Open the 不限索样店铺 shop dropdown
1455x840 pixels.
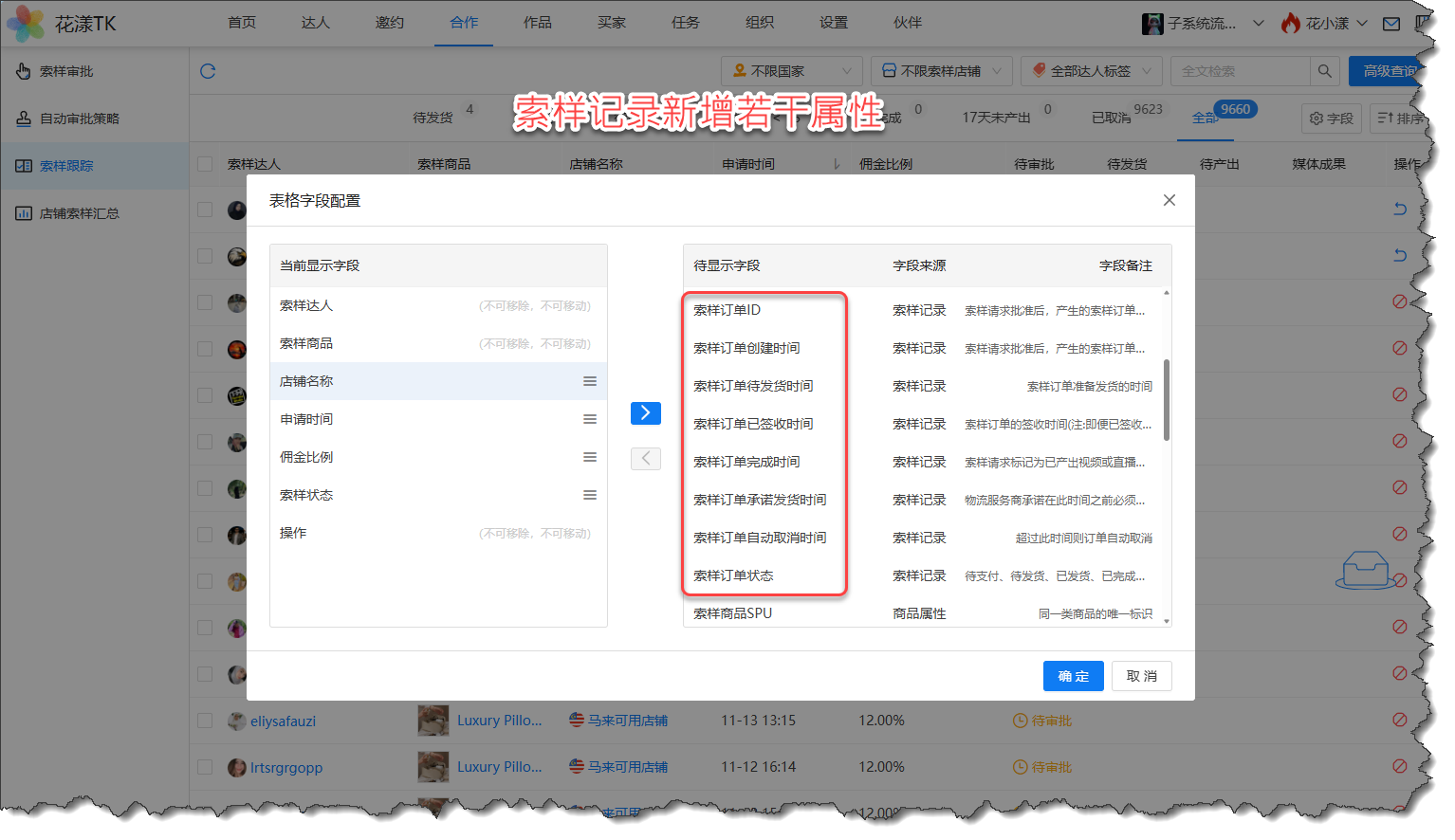point(941,71)
